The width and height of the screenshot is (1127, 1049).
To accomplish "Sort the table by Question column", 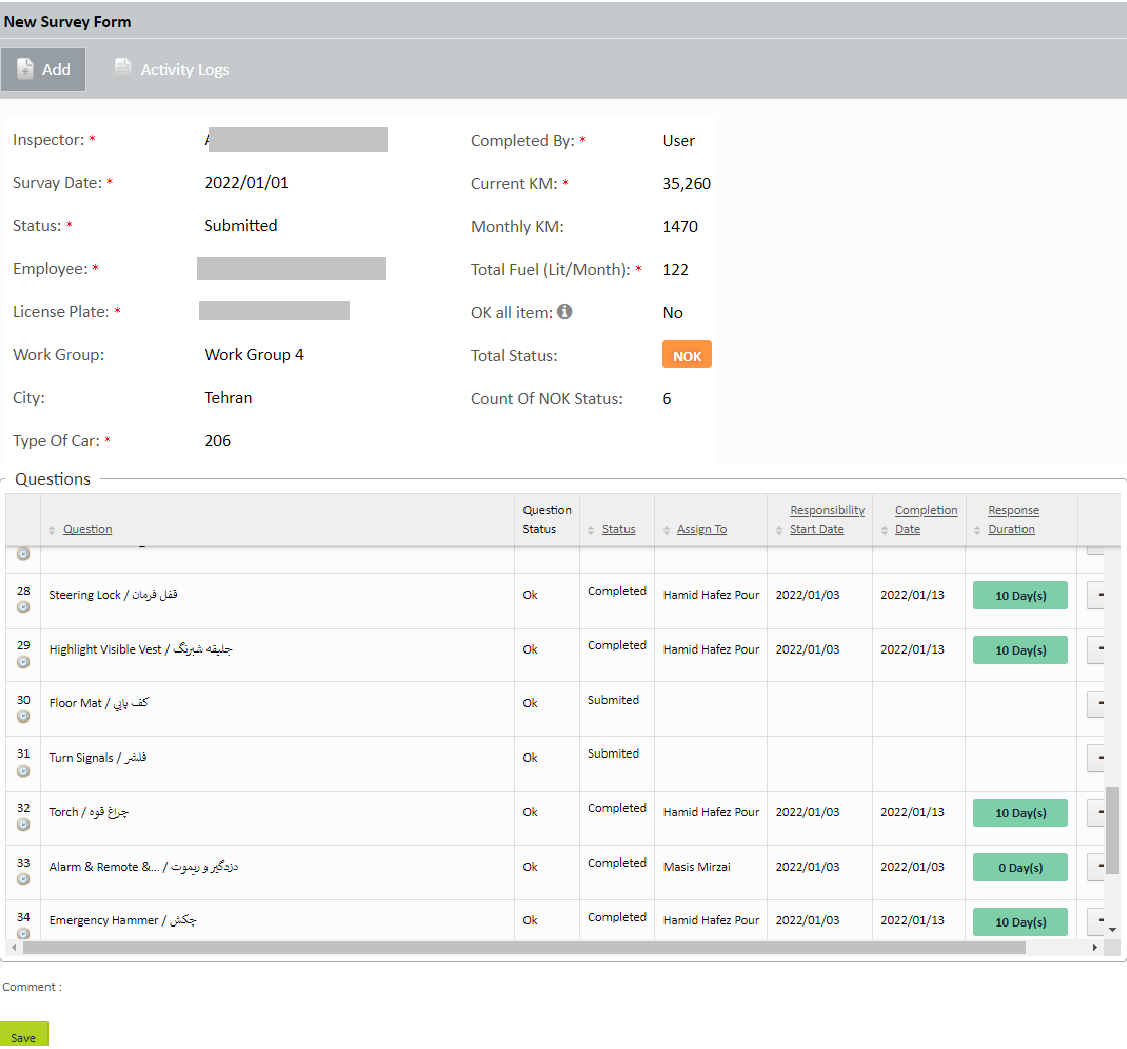I will (x=87, y=529).
